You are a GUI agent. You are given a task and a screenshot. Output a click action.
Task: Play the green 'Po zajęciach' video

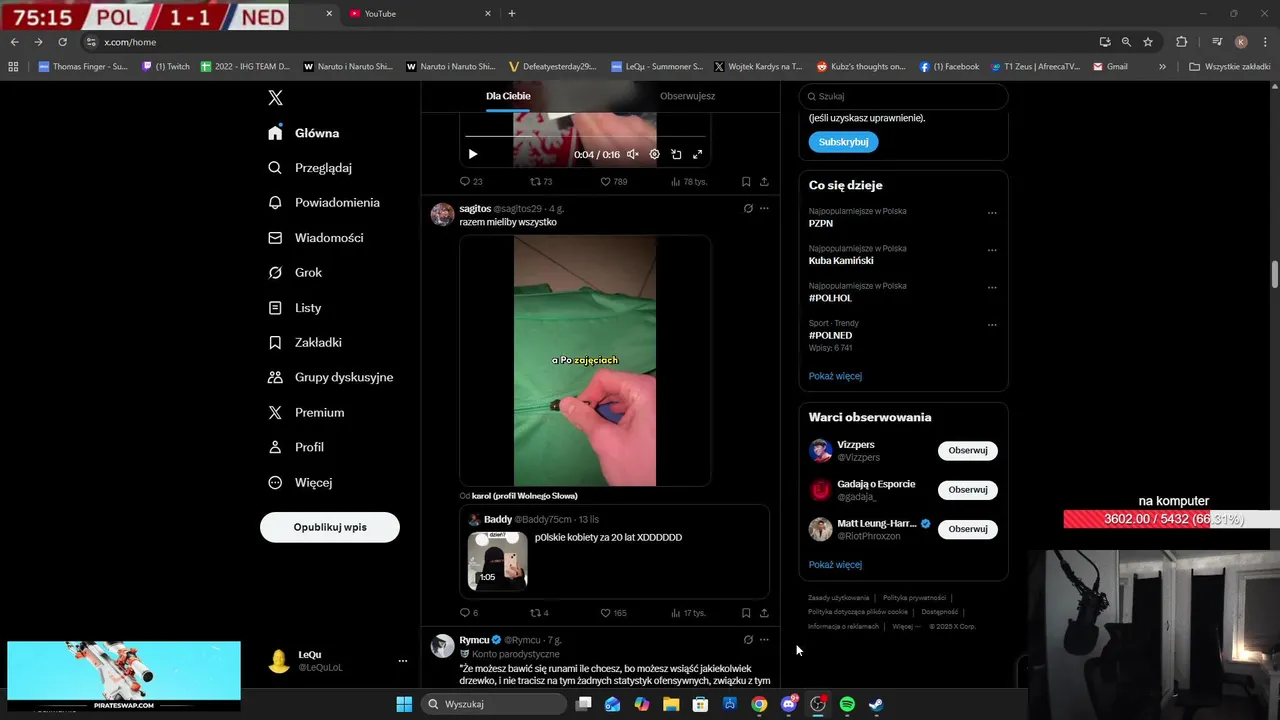tap(585, 361)
